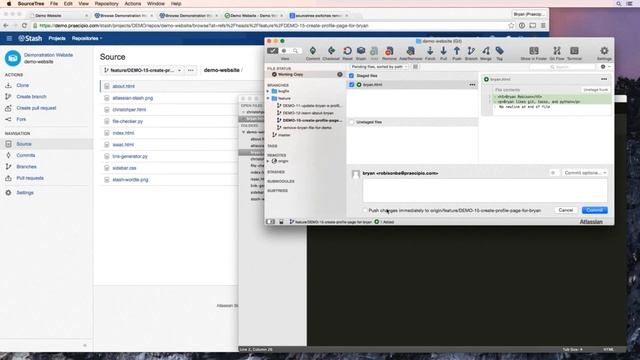Toggle the Unstaged files checkbox
This screenshot has height=360, width=640.
(x=351, y=122)
